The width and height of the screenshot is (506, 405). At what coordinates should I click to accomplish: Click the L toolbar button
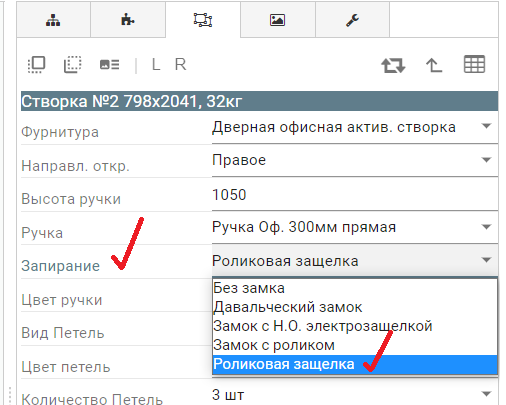coord(156,64)
